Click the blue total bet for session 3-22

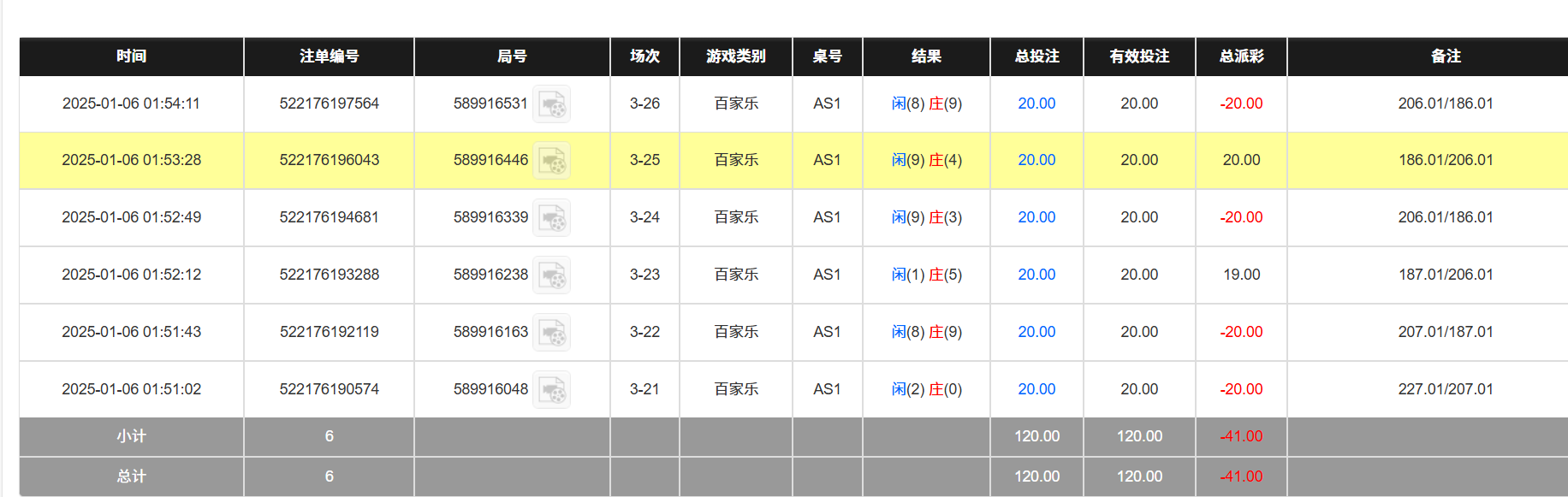1036,332
